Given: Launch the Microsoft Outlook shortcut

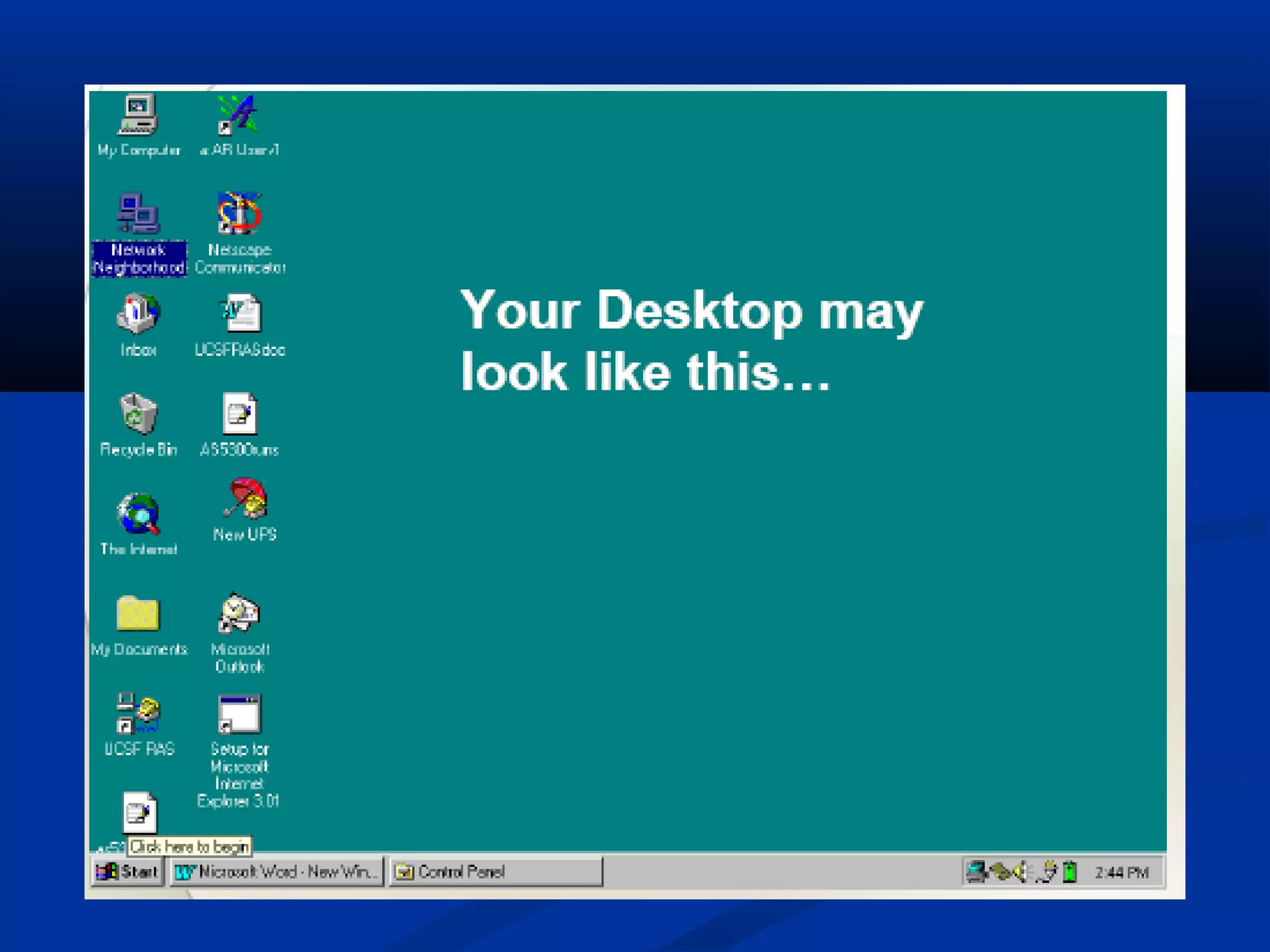Looking at the screenshot, I should point(239,613).
